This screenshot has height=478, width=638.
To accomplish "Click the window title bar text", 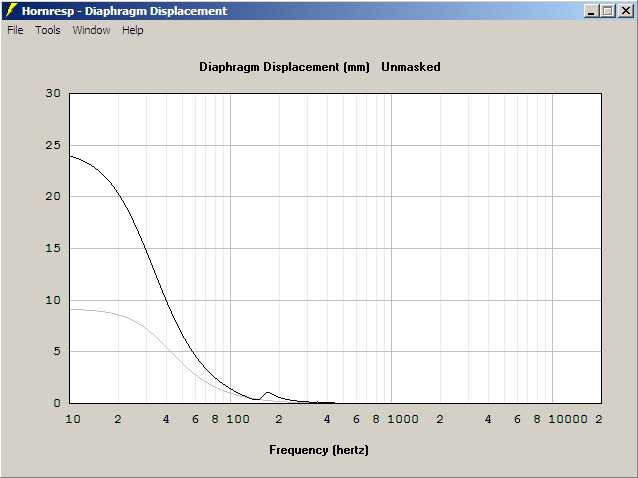I will coord(124,11).
